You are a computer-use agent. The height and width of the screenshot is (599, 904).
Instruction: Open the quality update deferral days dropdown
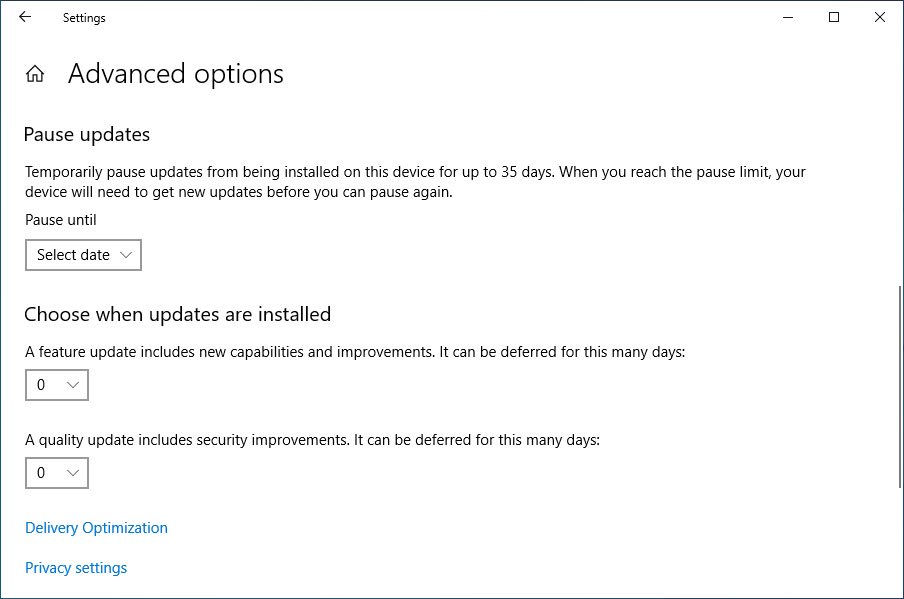click(57, 473)
